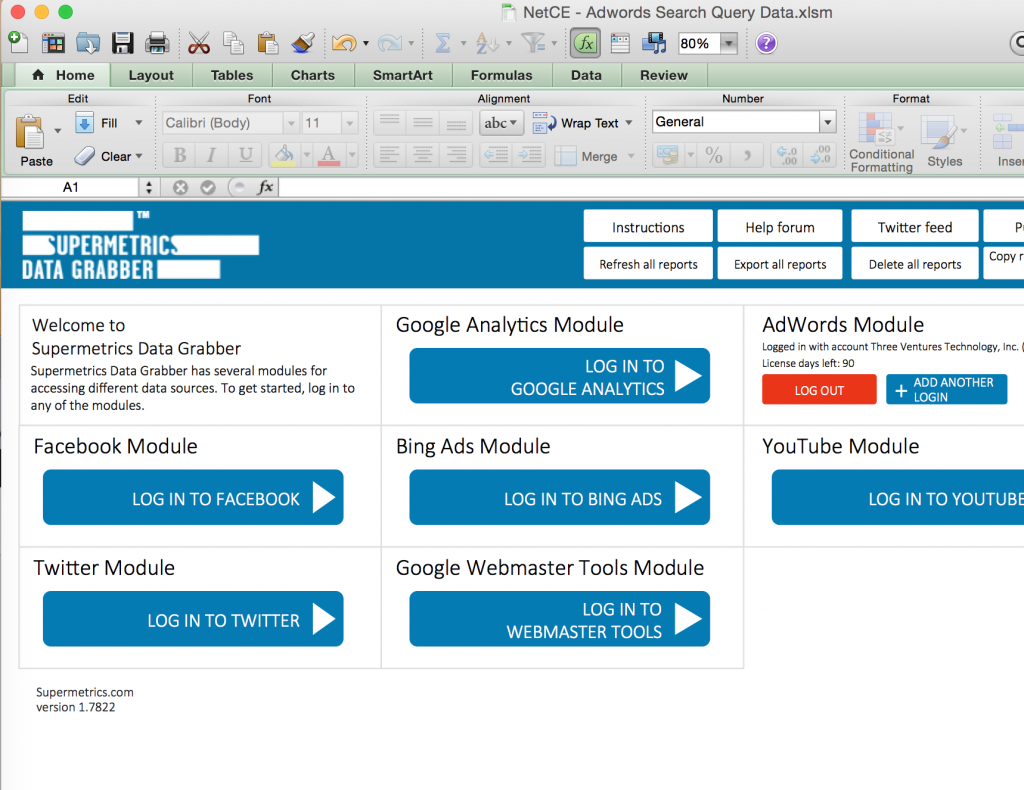Open the font size 11 dropdown
Screen dimensions: 1024x790
tap(349, 123)
